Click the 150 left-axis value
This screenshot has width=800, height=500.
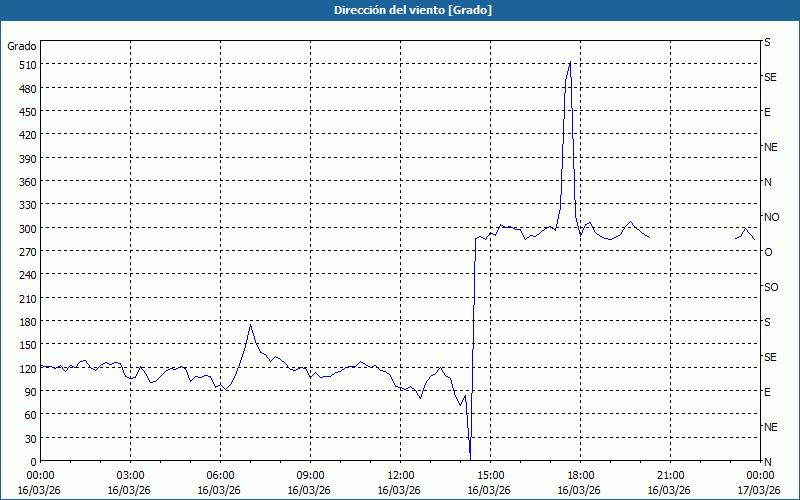coord(28,345)
